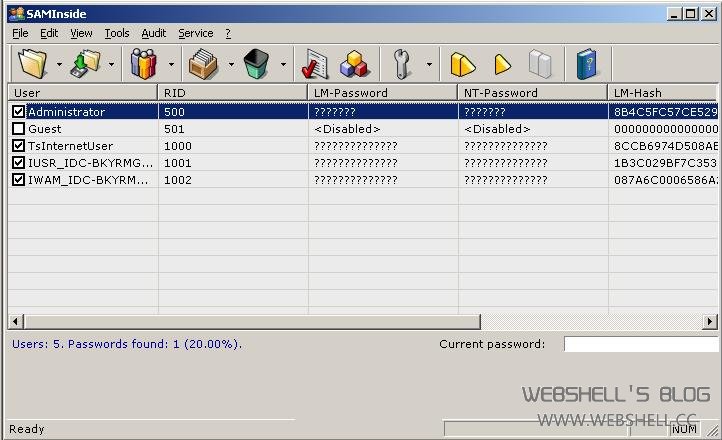Click the gray disabled stop icon

point(541,64)
